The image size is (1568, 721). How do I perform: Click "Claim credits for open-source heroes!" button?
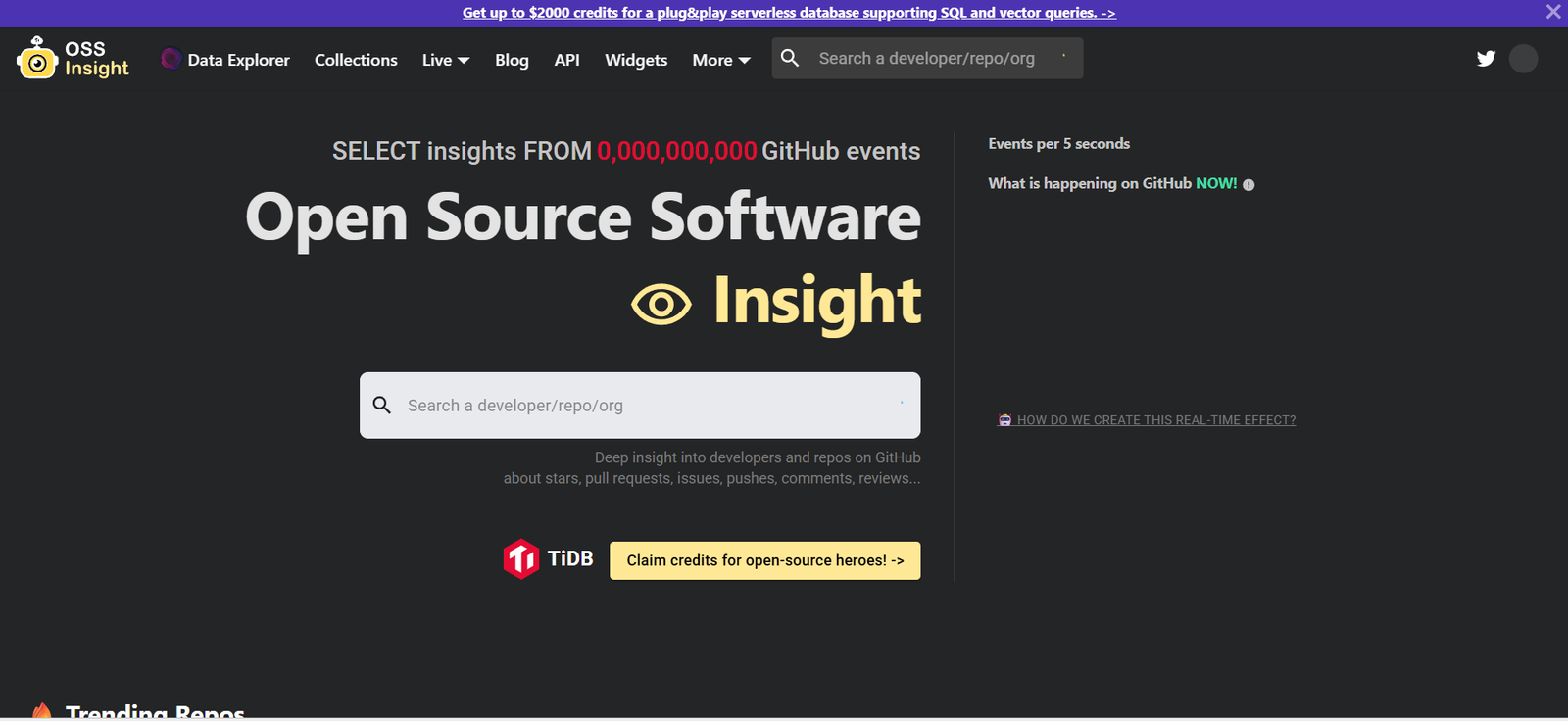pos(764,560)
